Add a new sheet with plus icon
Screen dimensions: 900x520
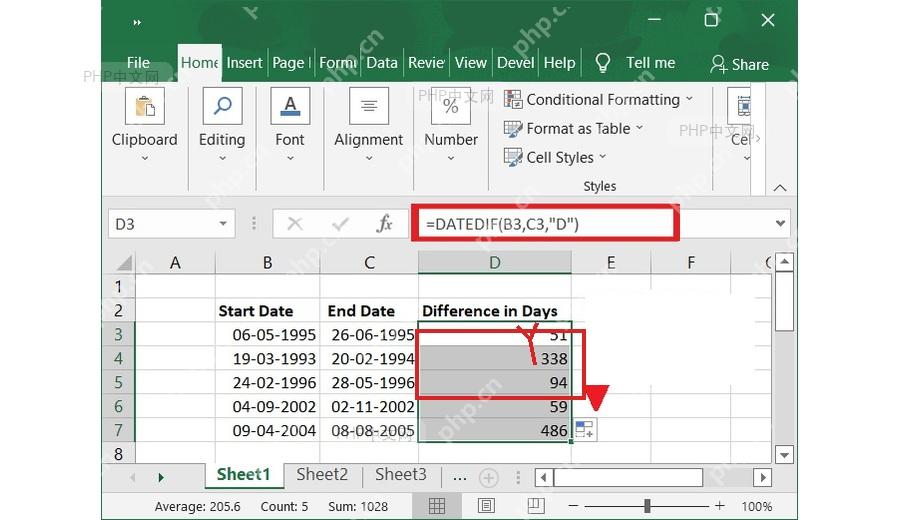coord(488,478)
